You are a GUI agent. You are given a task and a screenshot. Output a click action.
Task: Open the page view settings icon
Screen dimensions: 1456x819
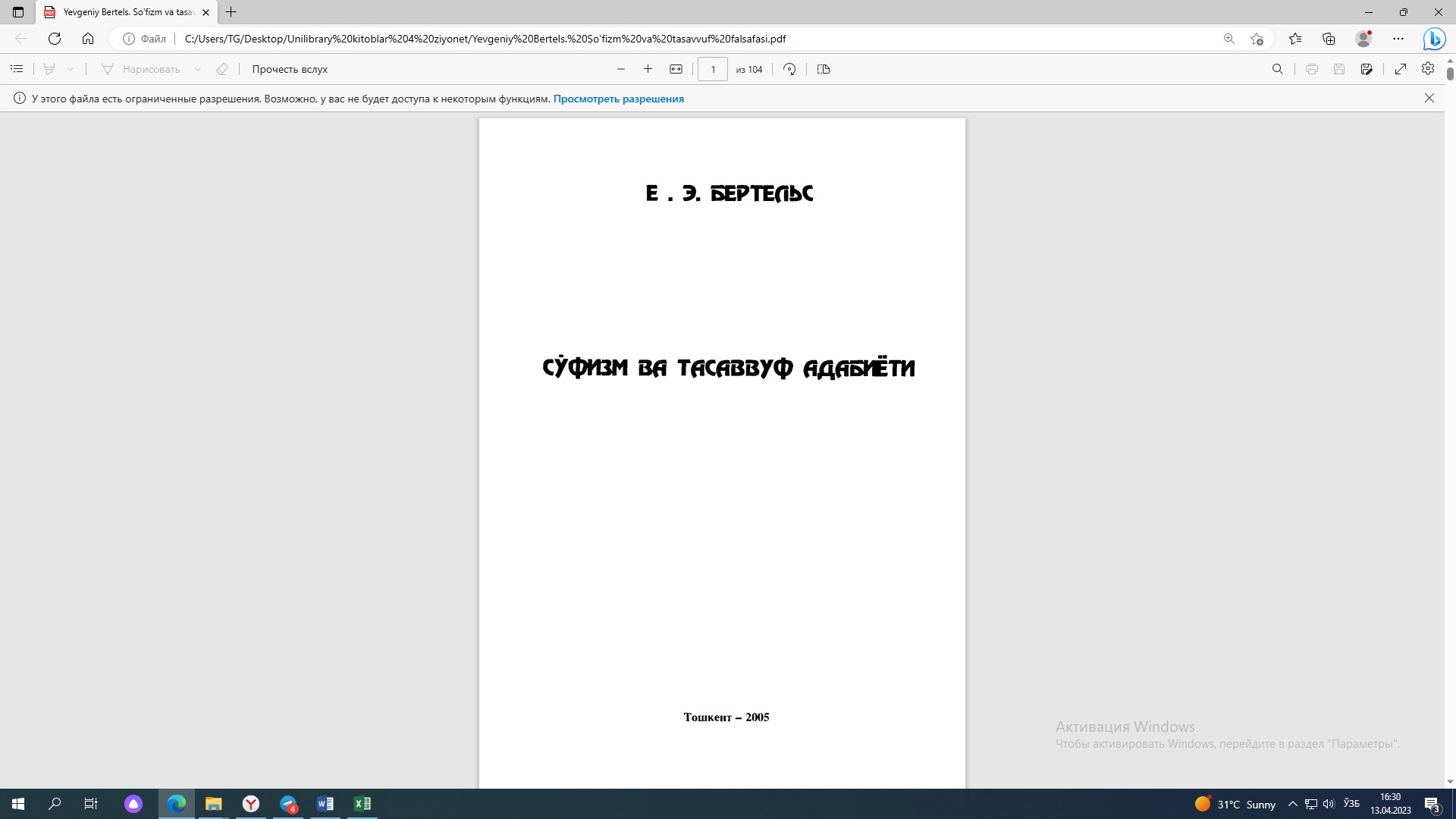pyautogui.click(x=824, y=69)
